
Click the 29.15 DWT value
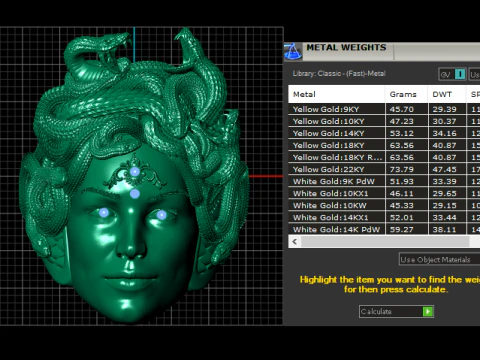click(x=444, y=205)
